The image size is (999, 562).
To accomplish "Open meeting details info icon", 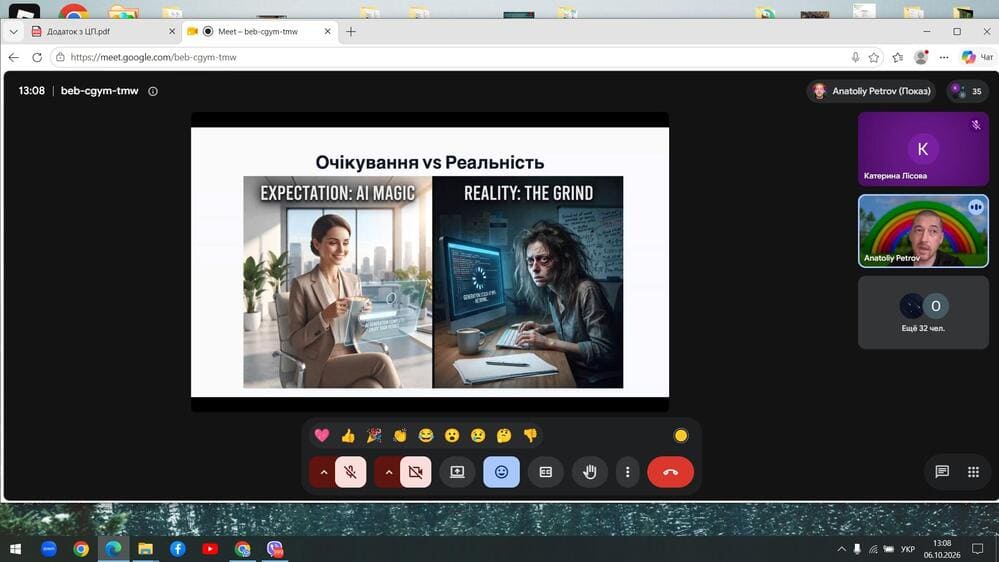I will pyautogui.click(x=153, y=91).
